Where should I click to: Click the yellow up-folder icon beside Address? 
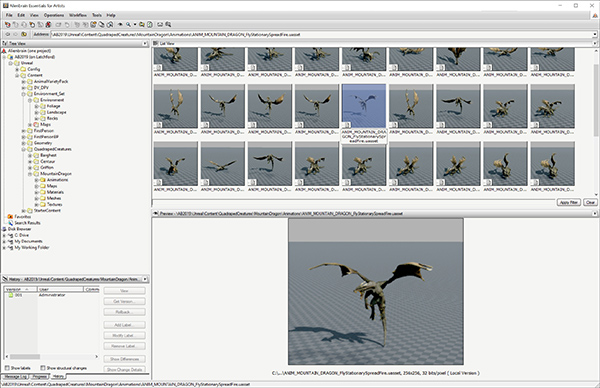pos(24,34)
